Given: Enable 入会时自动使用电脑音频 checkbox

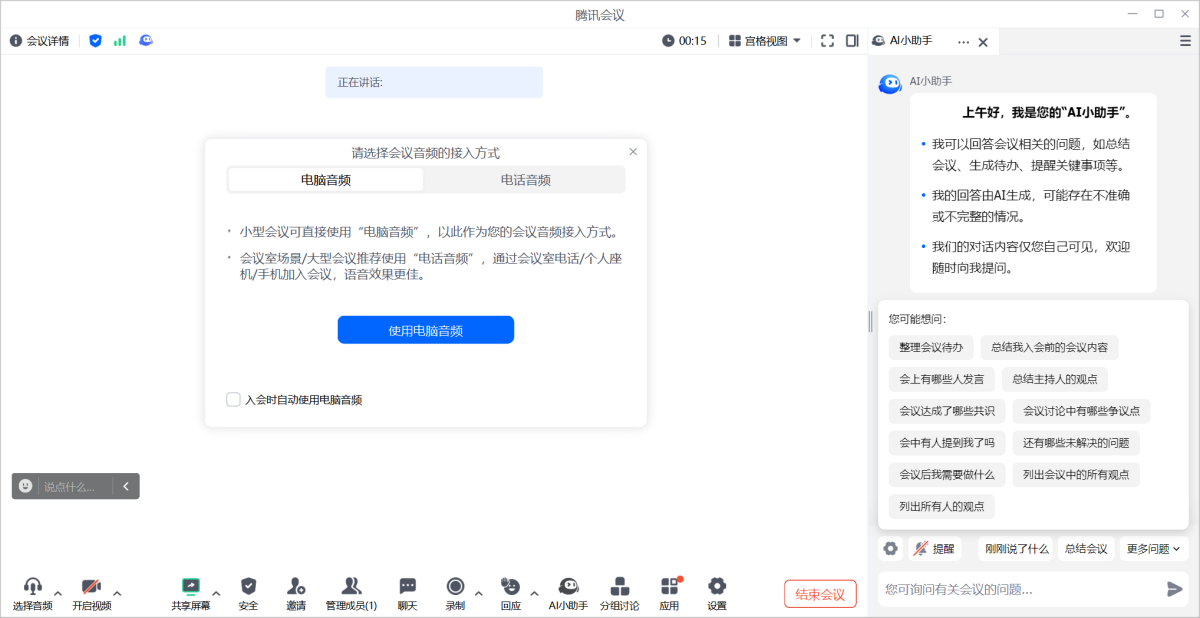Looking at the screenshot, I should point(232,399).
